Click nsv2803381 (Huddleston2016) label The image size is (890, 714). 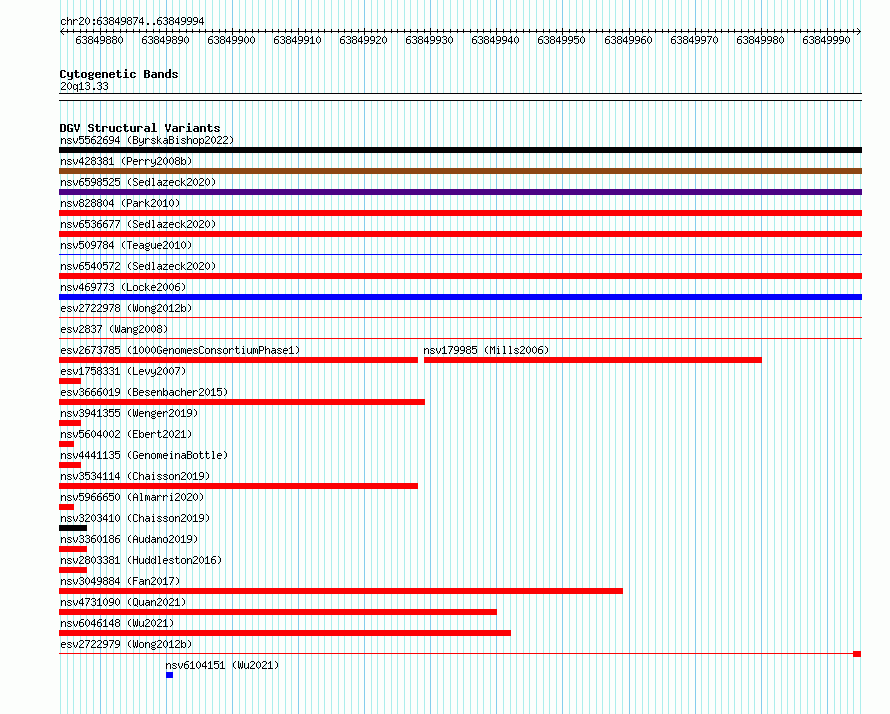point(141,560)
